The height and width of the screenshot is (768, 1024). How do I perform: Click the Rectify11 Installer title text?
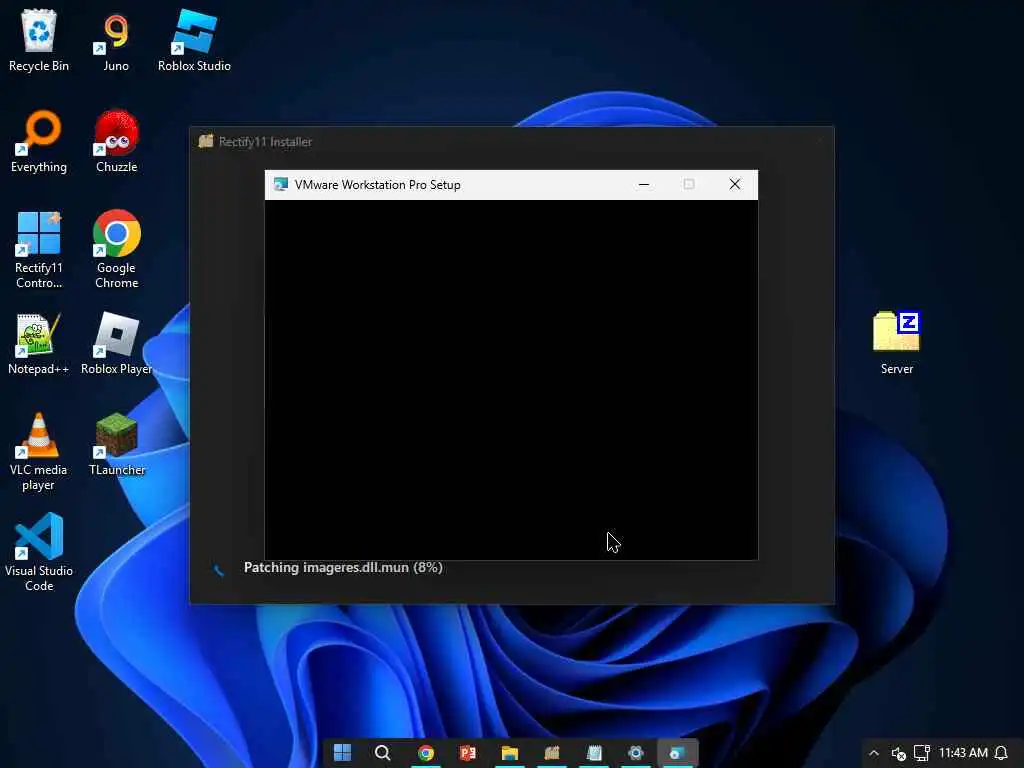coord(265,142)
